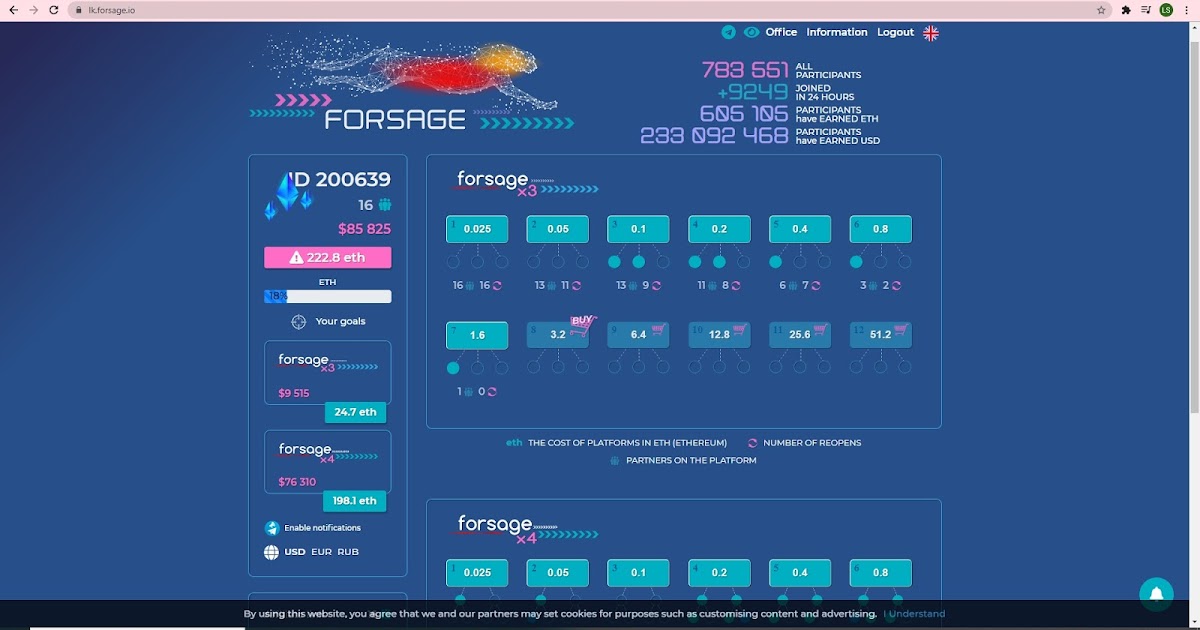Click the globe icon beside the currency options
The height and width of the screenshot is (630, 1200).
[x=270, y=551]
